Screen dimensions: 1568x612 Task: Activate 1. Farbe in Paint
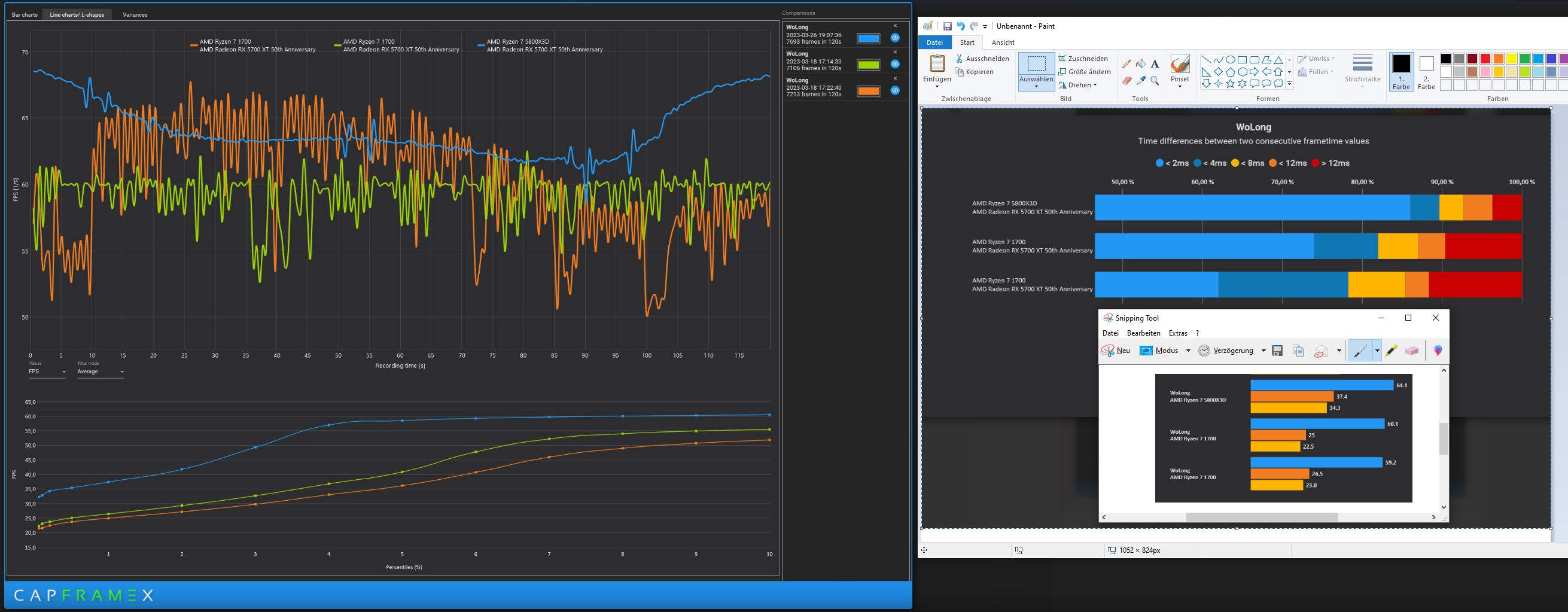[1401, 72]
